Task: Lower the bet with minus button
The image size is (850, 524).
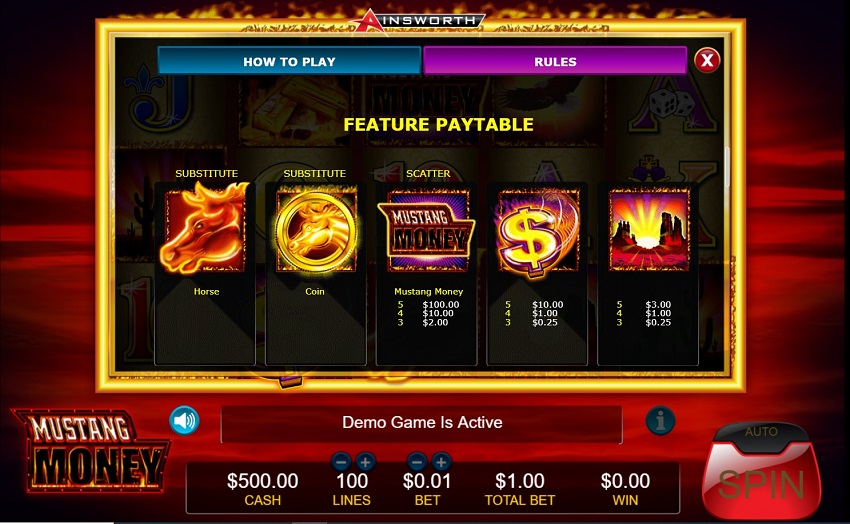Action: point(416,462)
